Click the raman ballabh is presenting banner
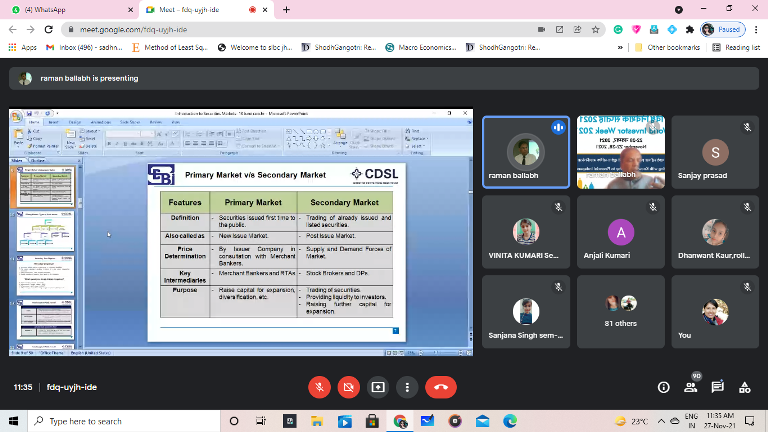768x432 pixels. (384, 78)
